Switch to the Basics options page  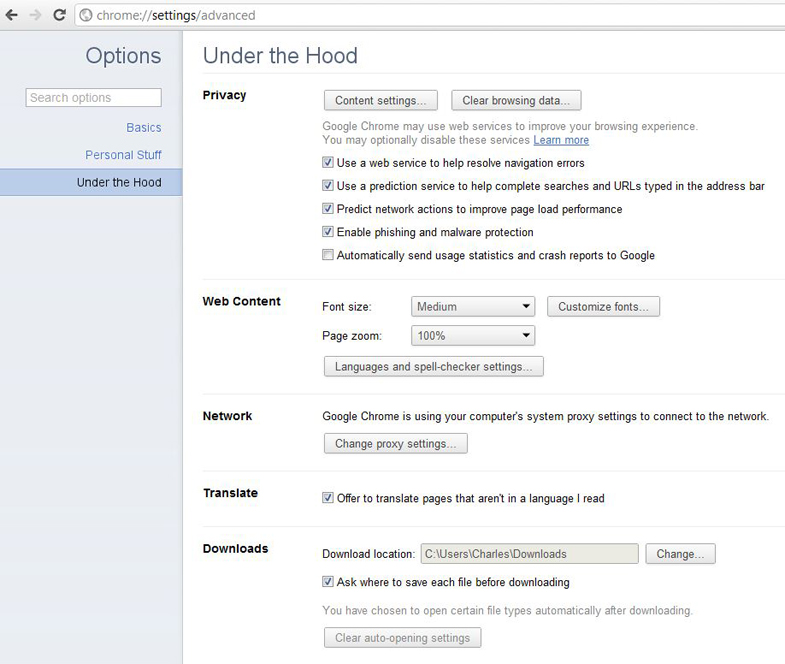pos(144,128)
